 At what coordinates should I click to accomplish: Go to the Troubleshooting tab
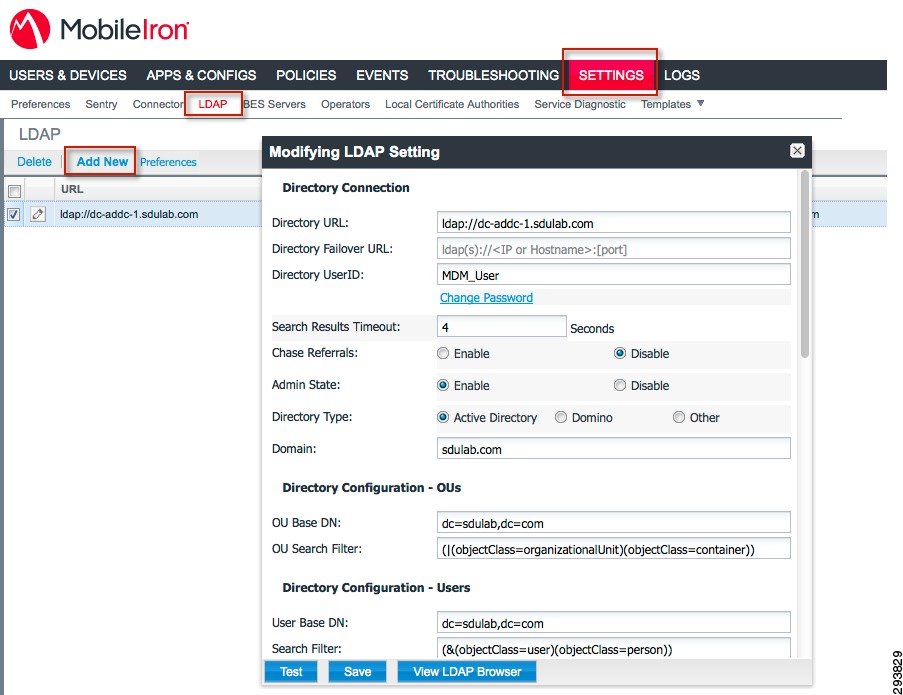tap(493, 75)
